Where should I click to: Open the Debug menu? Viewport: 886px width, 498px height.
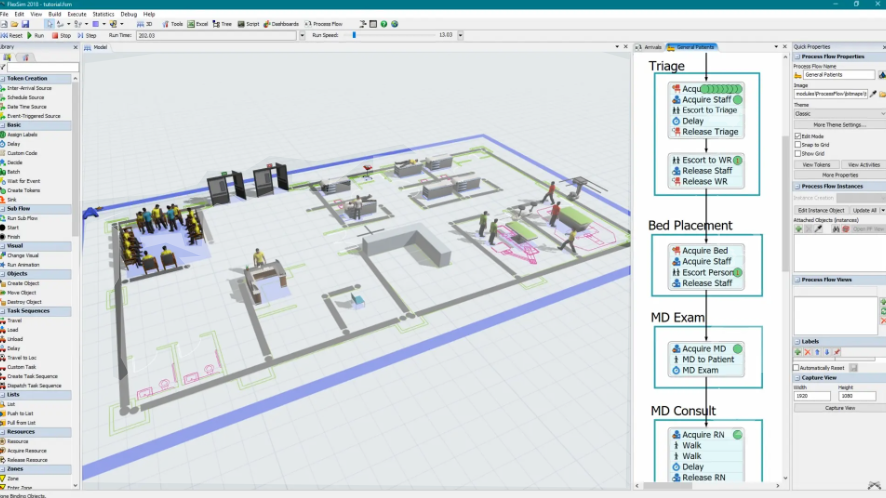pyautogui.click(x=129, y=14)
